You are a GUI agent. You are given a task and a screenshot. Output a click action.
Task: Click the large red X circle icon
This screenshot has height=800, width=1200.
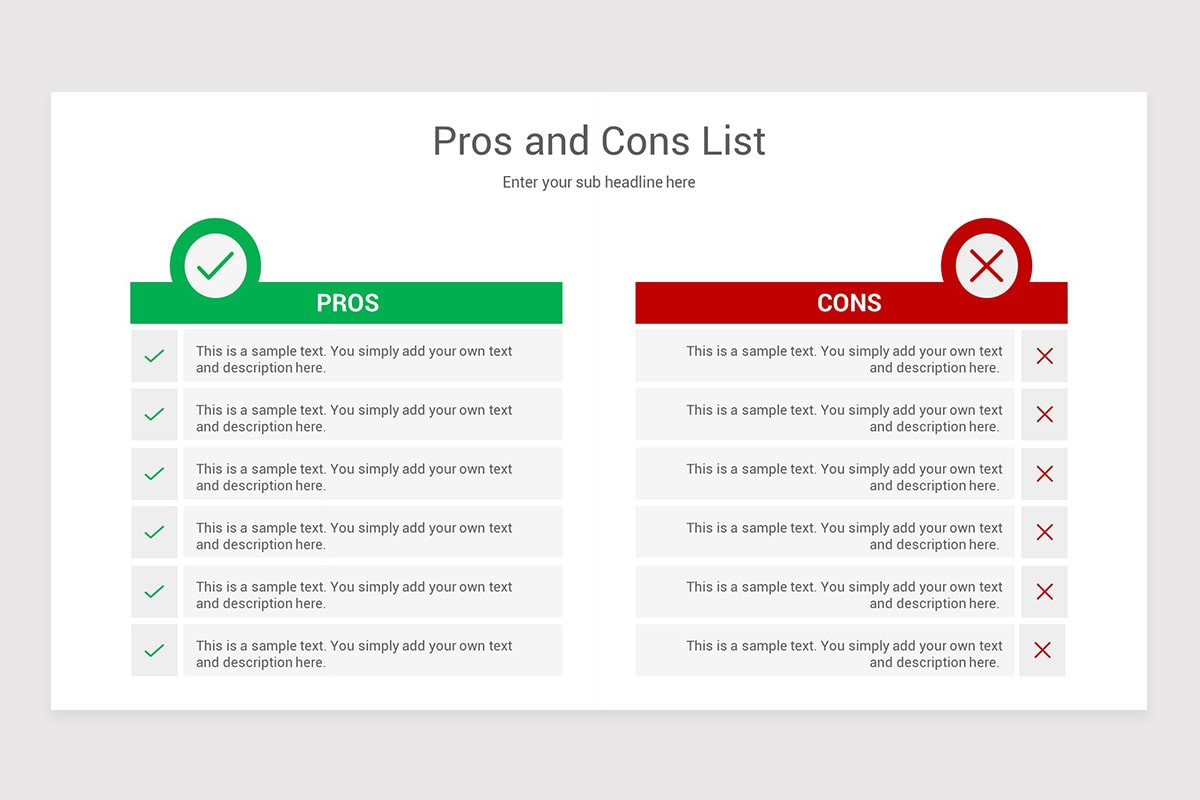coord(986,265)
